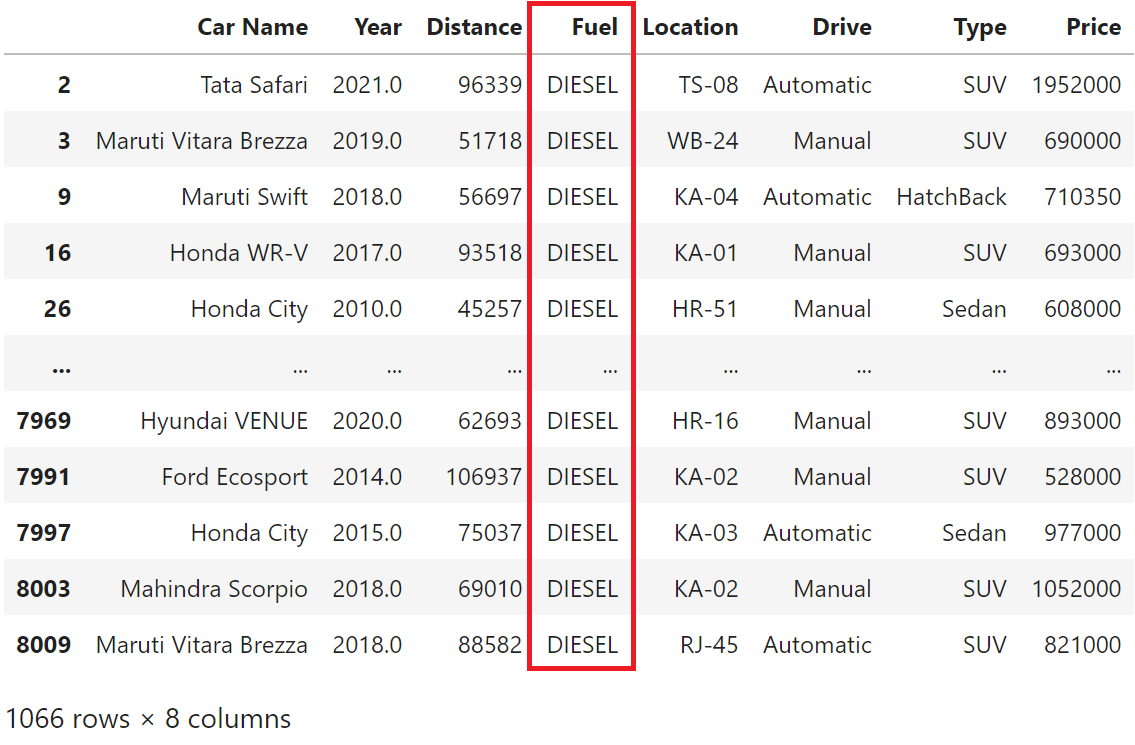Click price 1052000
Screen dimensions: 1135x745
pos(1076,589)
